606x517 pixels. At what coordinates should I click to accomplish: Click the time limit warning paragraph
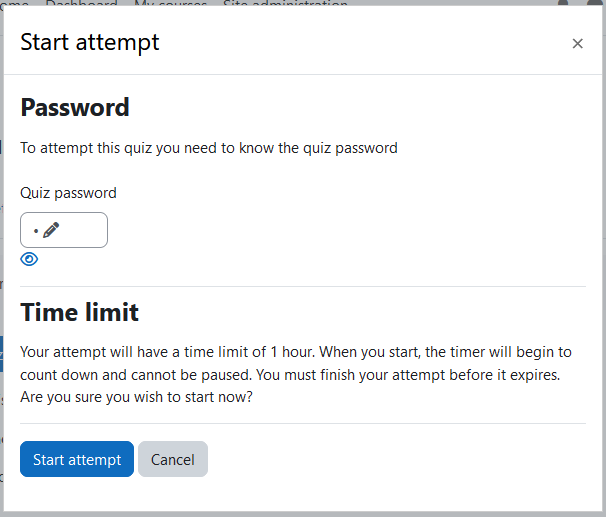pos(296,374)
